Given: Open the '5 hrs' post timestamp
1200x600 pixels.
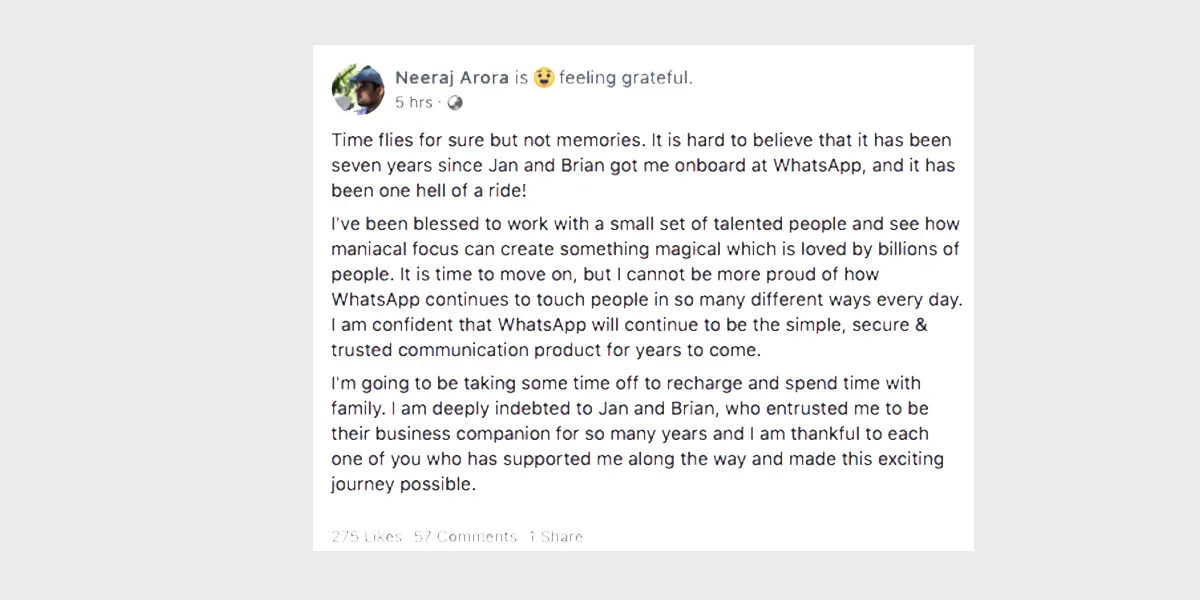Looking at the screenshot, I should pyautogui.click(x=414, y=102).
